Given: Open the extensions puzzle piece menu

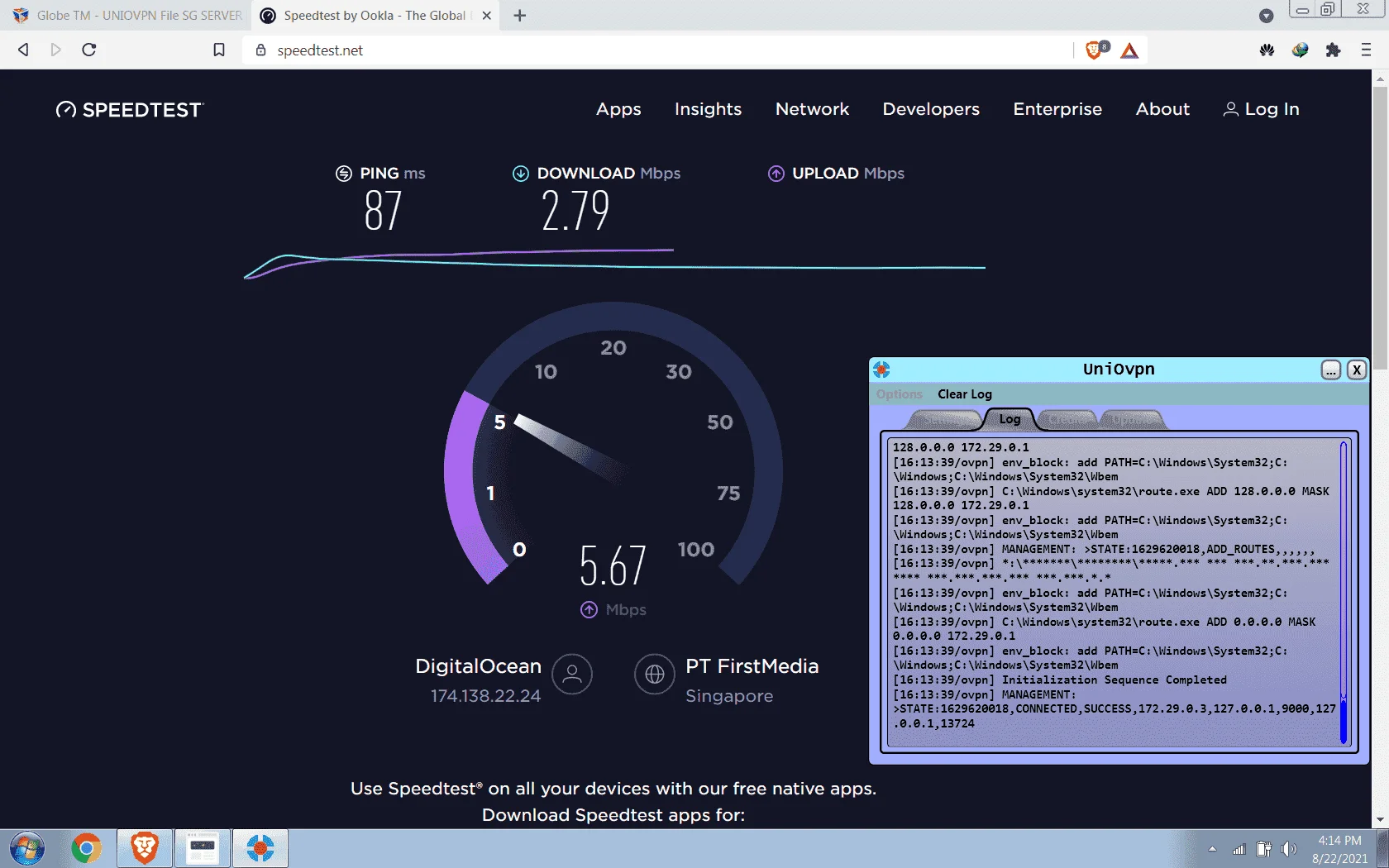Looking at the screenshot, I should 1333,50.
